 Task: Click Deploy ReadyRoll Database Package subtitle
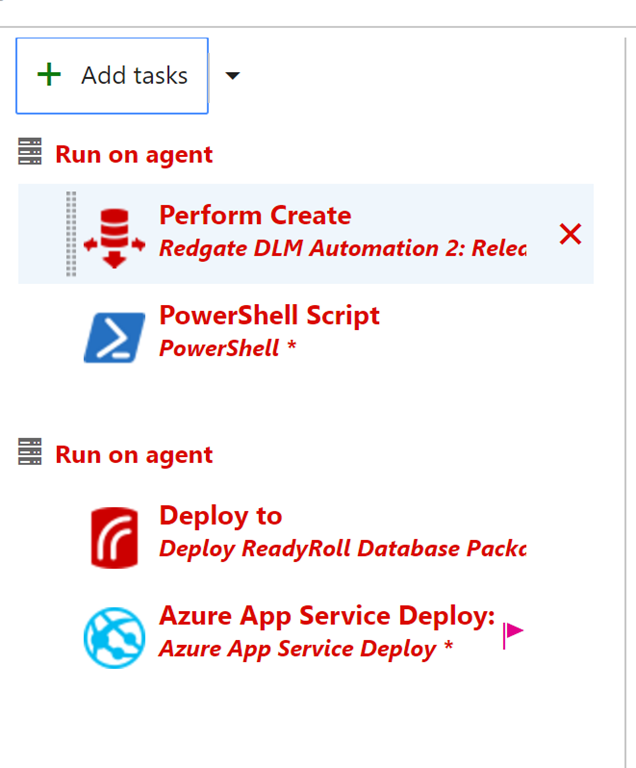click(x=342, y=548)
